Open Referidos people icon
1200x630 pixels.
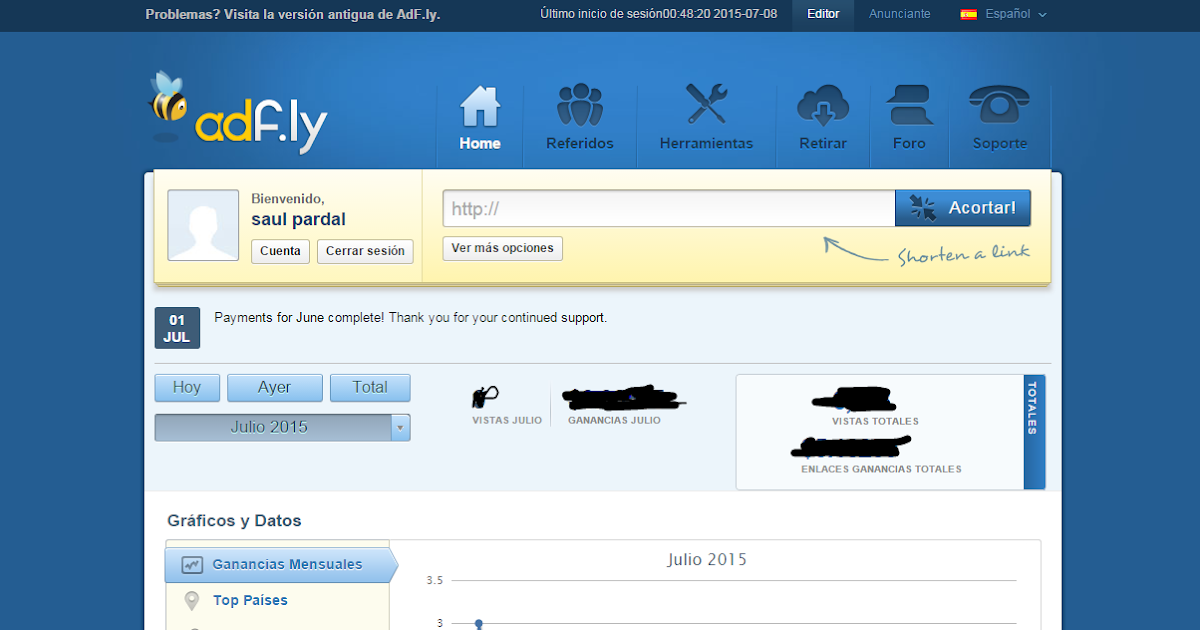point(580,105)
